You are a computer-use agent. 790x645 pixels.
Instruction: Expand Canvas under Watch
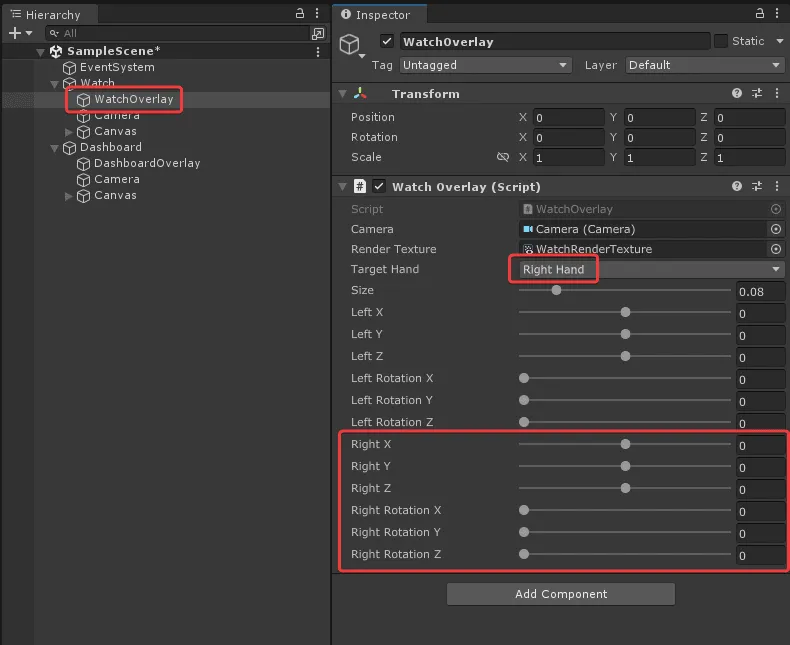click(x=69, y=132)
